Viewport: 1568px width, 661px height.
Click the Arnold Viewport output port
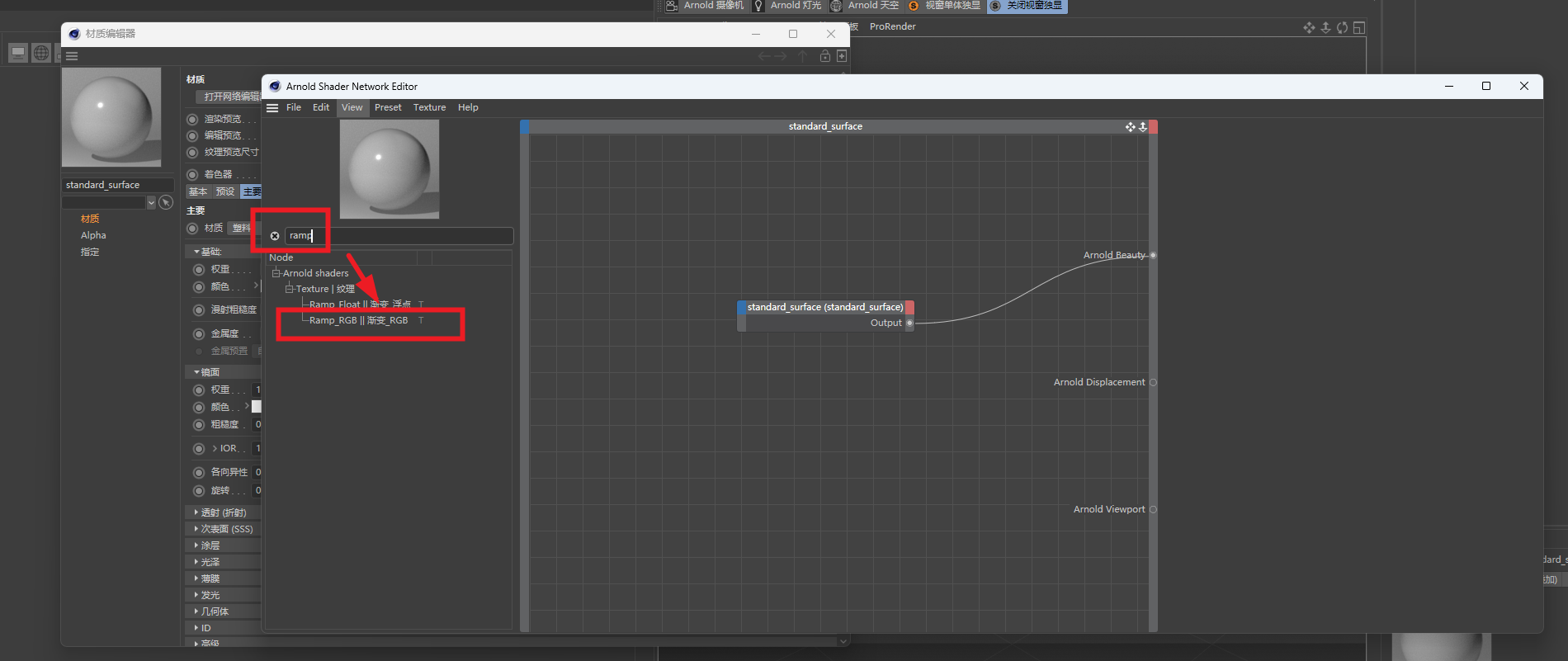coord(1153,510)
